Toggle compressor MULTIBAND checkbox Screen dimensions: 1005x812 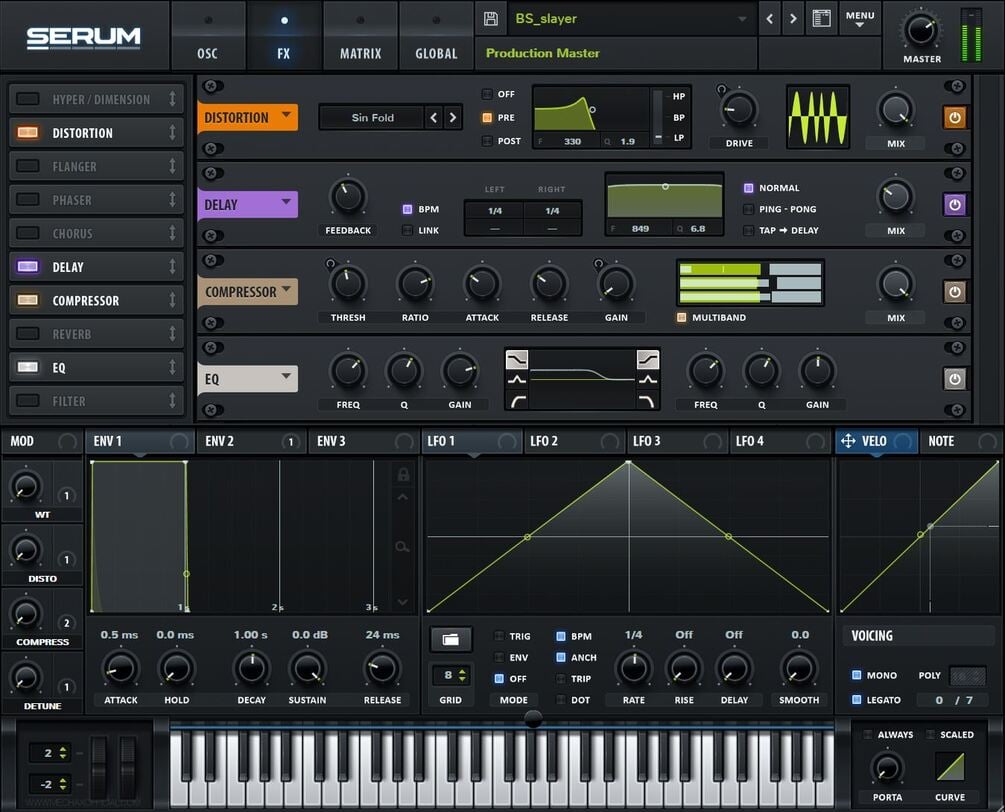coord(681,317)
